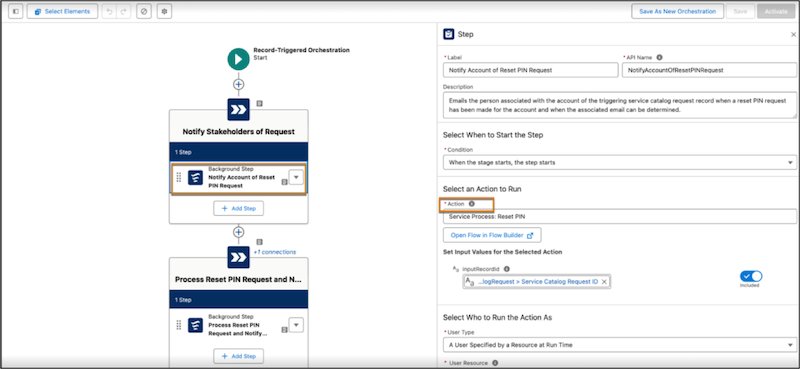Screen dimensions: 800x369
Task: Open dropdown arrow on Process Reset PIN step
Action: point(296,325)
